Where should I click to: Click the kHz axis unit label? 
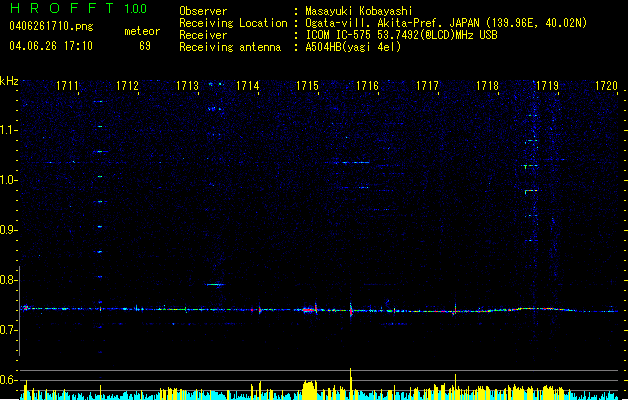click(x=9, y=81)
